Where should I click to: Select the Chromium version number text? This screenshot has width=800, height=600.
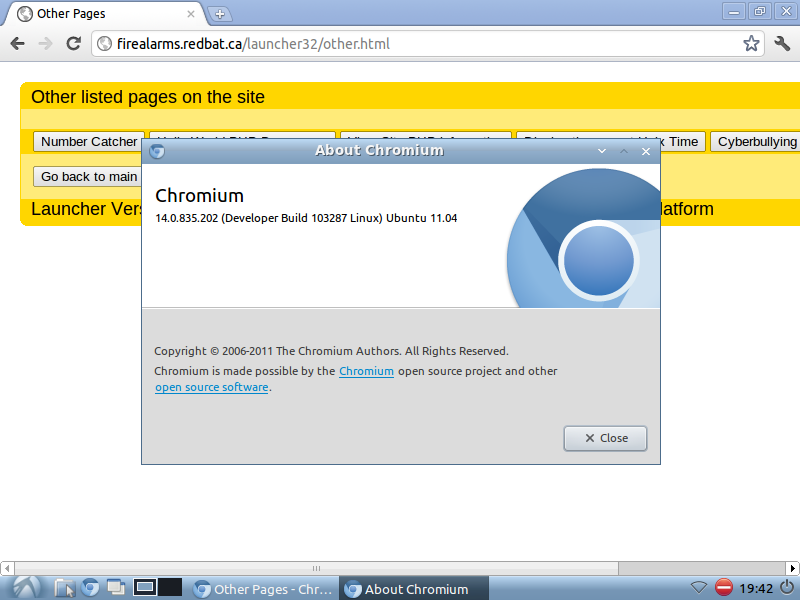click(306, 218)
